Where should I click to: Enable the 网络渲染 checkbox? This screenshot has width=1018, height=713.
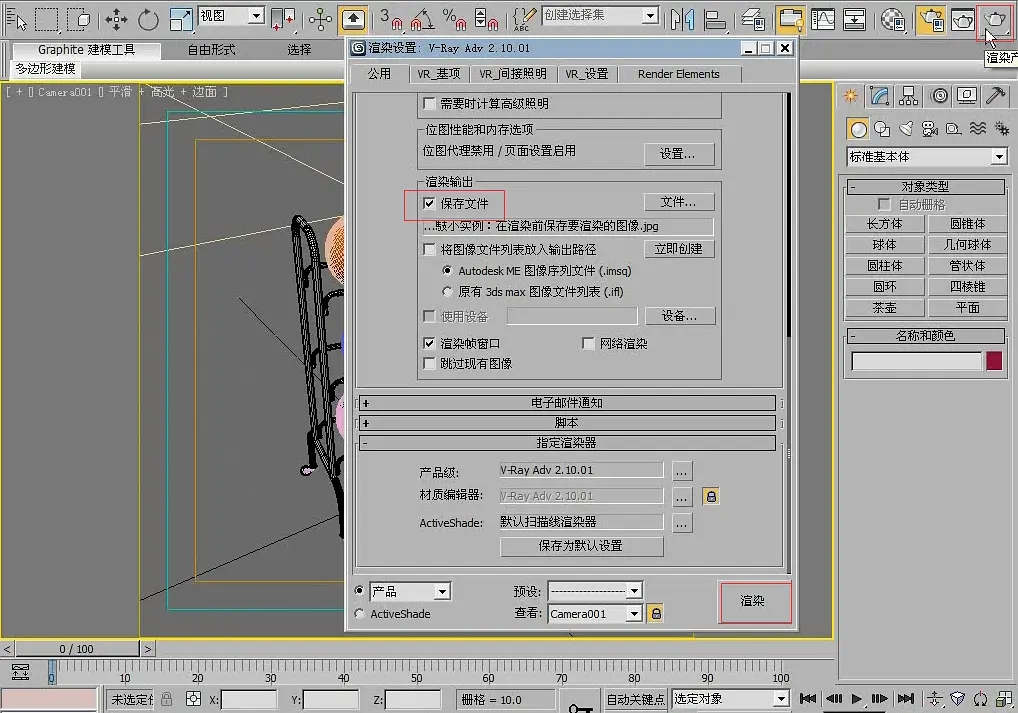coord(588,343)
